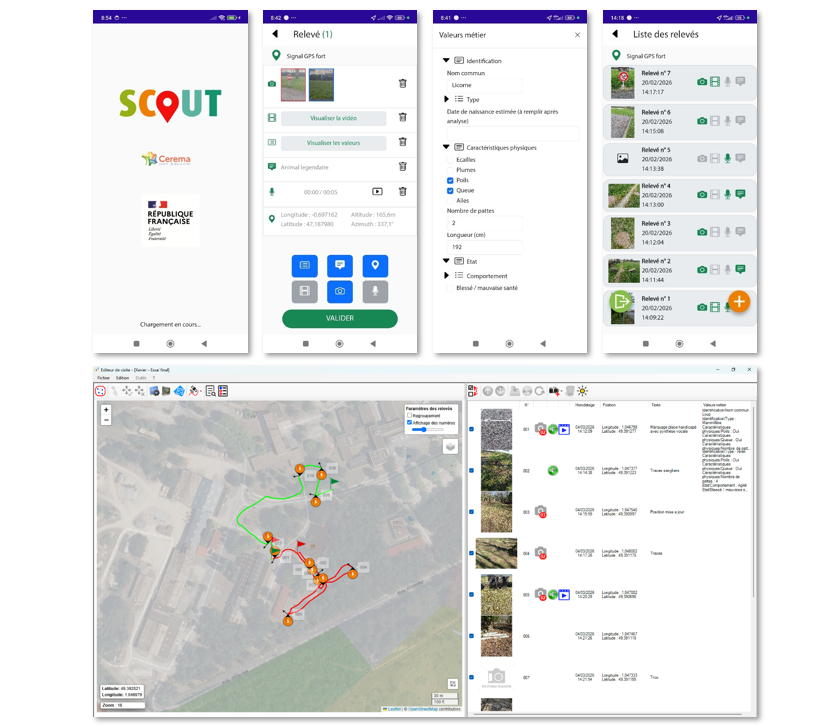Screen dimensions: 830x727
Task: Zoom in on the map with plus button
Action: pos(106,409)
